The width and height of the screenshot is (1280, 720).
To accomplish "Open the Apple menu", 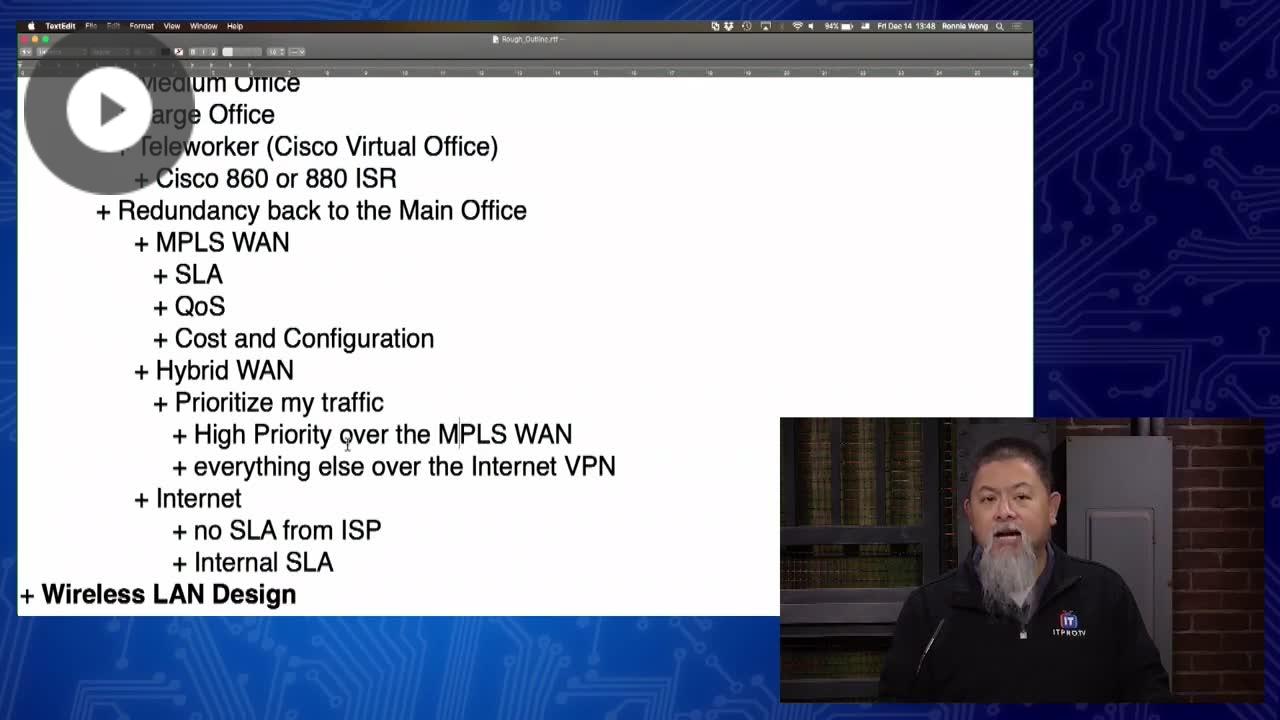I will pos(30,26).
